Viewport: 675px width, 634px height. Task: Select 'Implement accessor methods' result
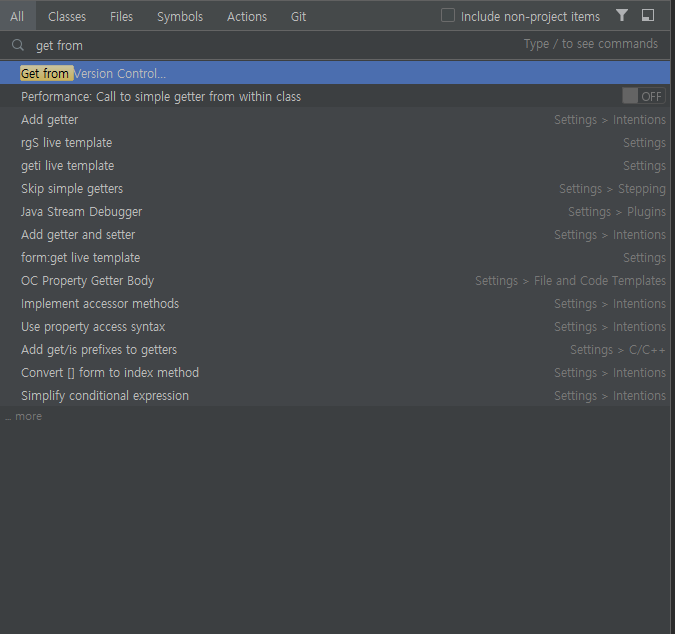(x=335, y=303)
